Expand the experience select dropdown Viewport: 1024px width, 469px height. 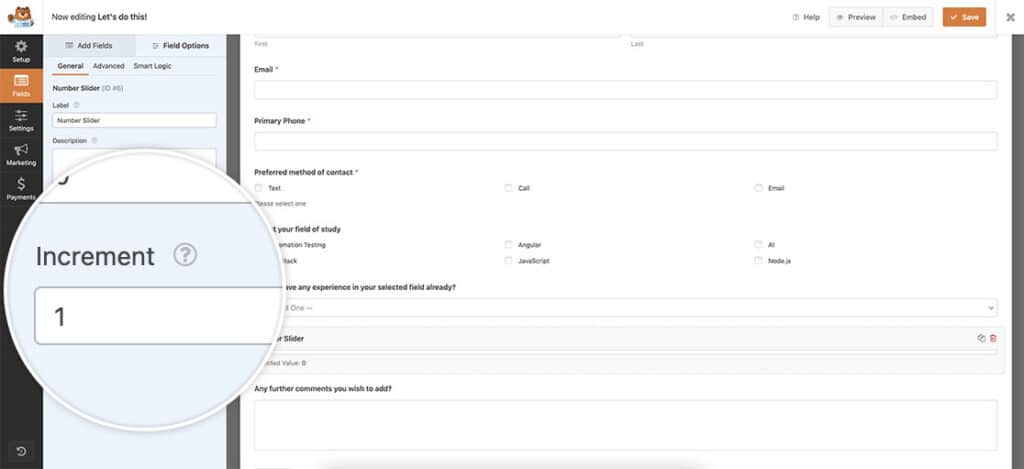[x=626, y=308]
